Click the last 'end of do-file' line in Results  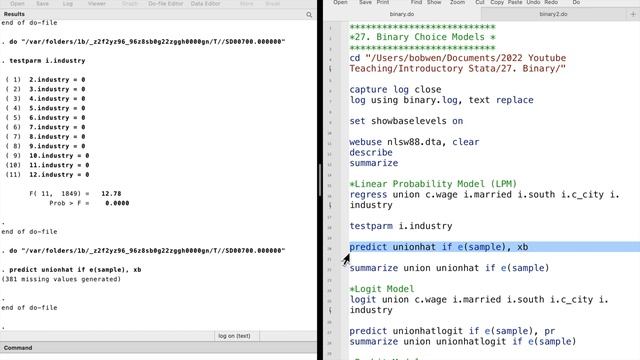pos(29,307)
